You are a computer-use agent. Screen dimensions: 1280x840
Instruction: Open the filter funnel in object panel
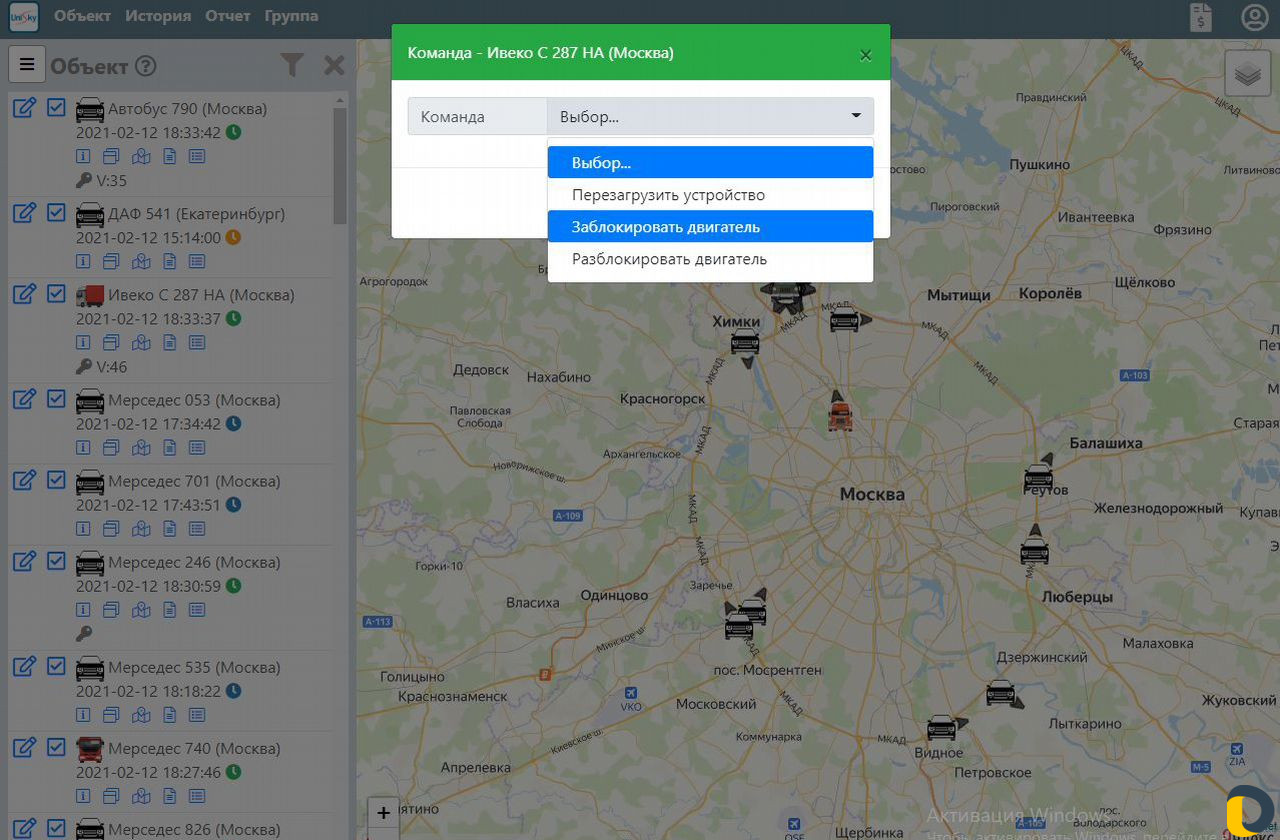click(291, 66)
